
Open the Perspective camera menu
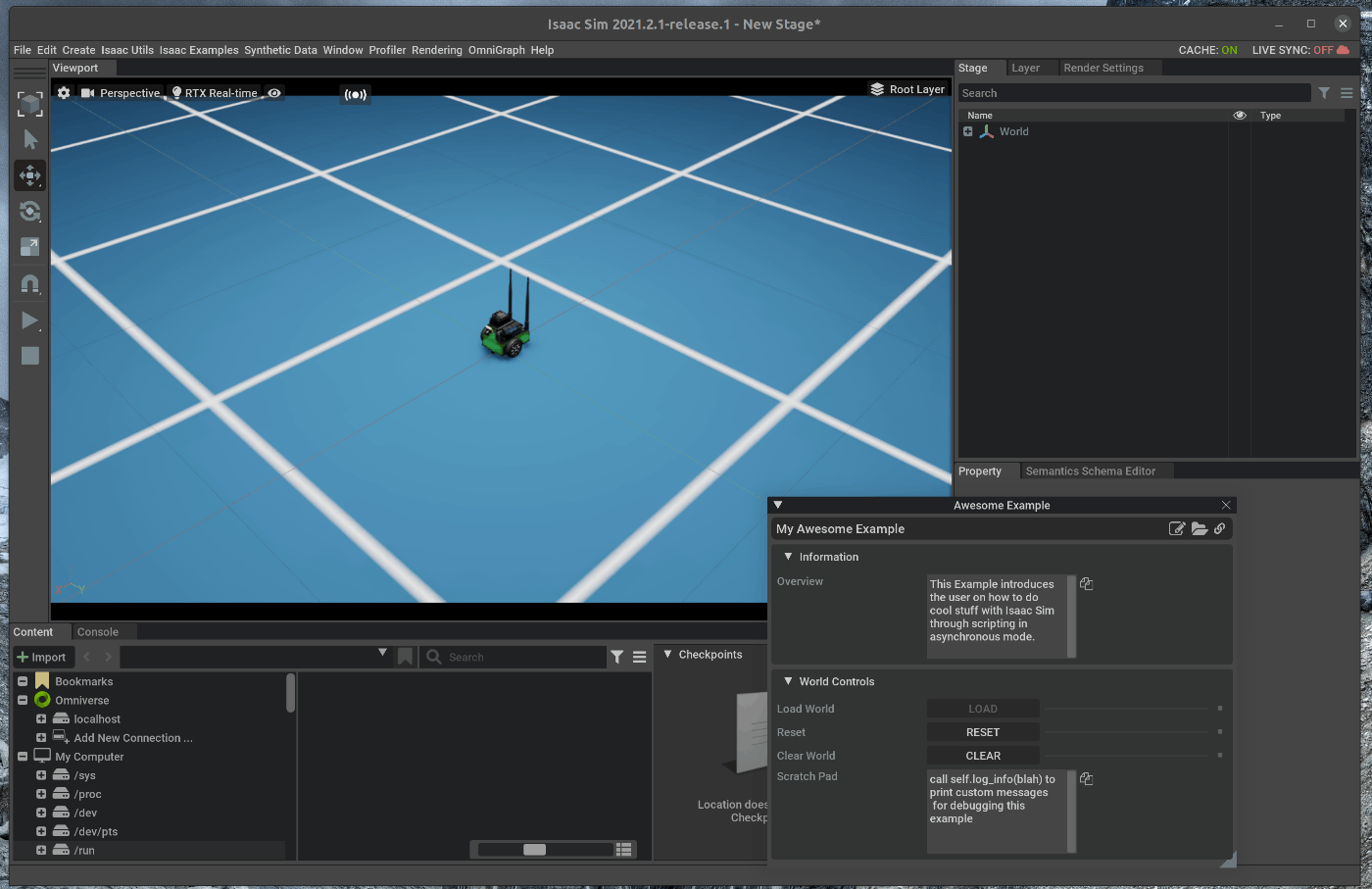[121, 93]
